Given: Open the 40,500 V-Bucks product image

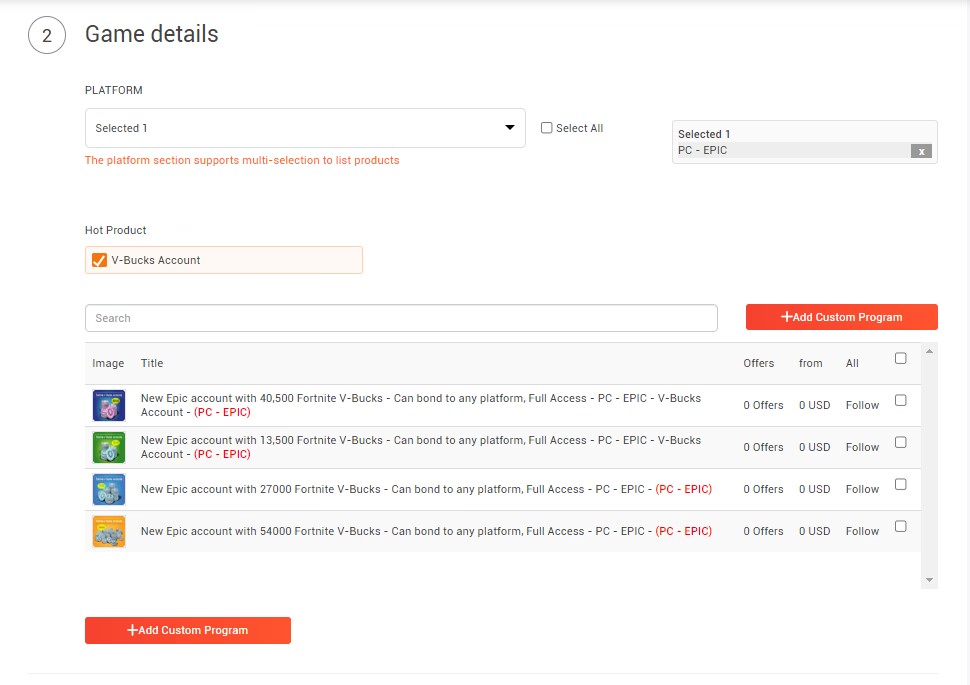Looking at the screenshot, I should (109, 405).
